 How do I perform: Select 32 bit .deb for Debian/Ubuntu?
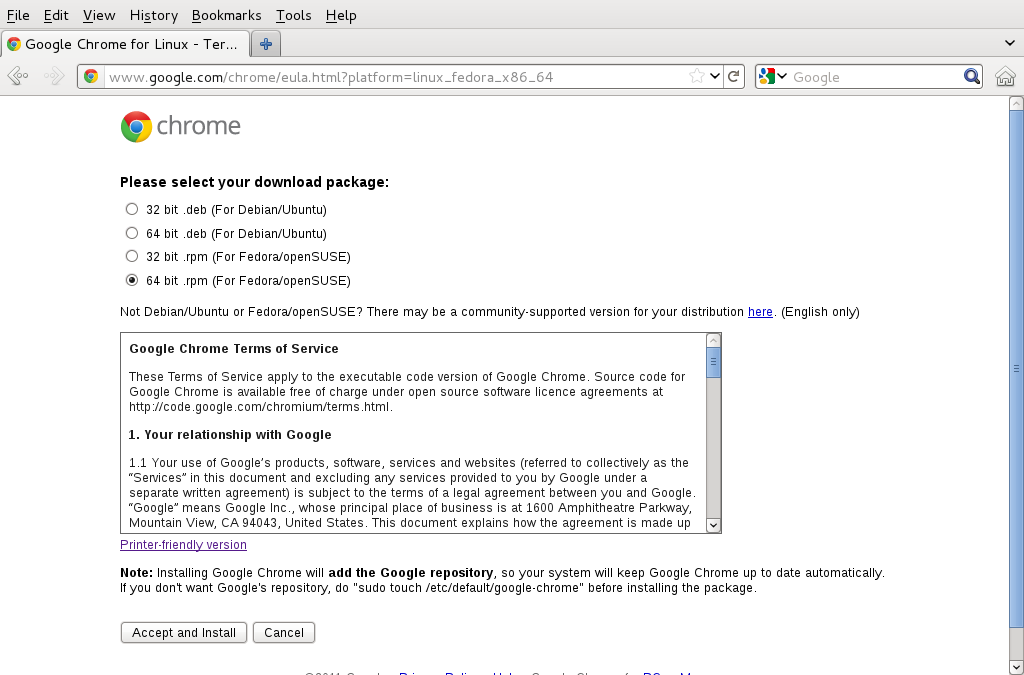click(x=132, y=209)
